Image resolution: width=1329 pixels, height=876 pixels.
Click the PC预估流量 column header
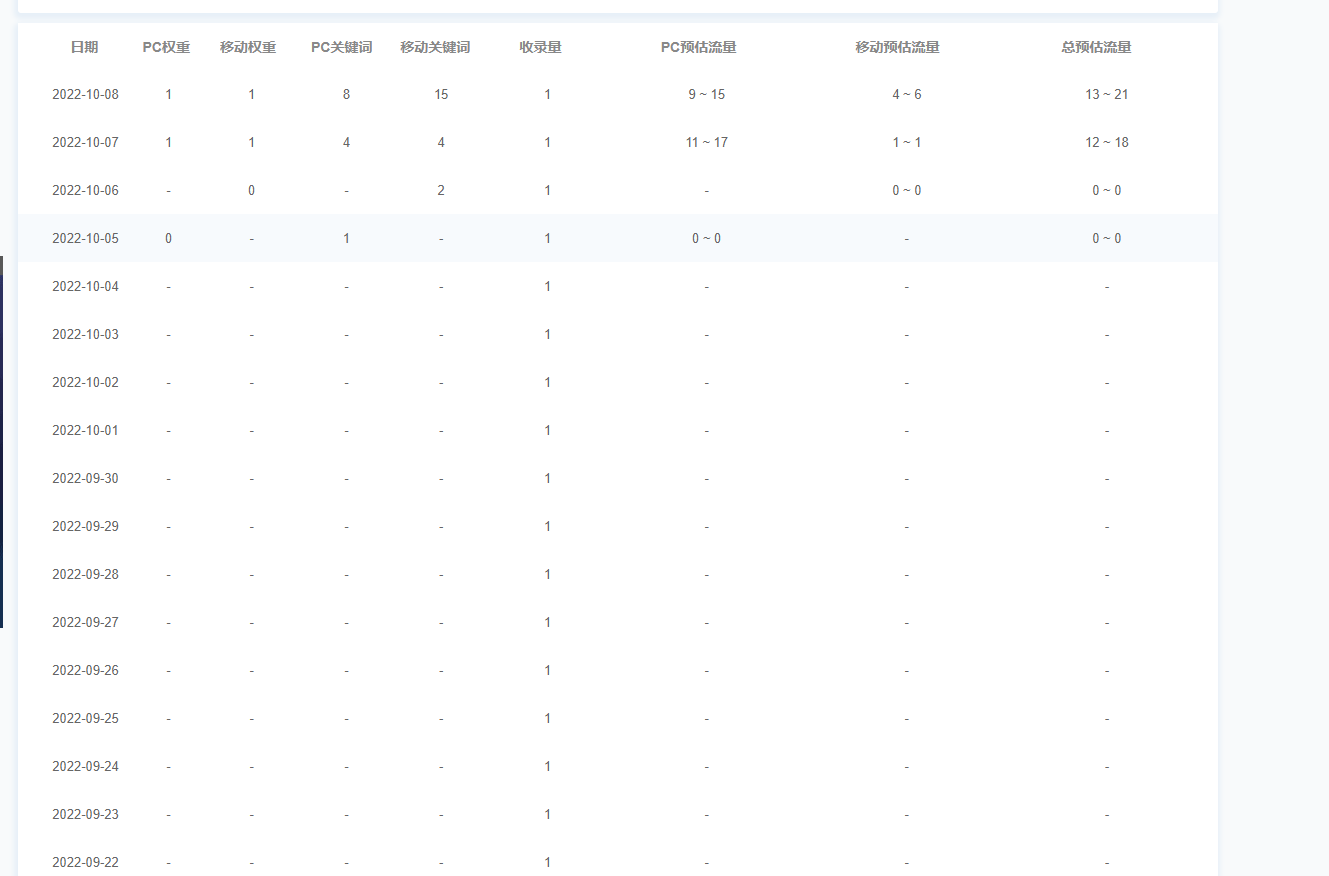[x=699, y=47]
